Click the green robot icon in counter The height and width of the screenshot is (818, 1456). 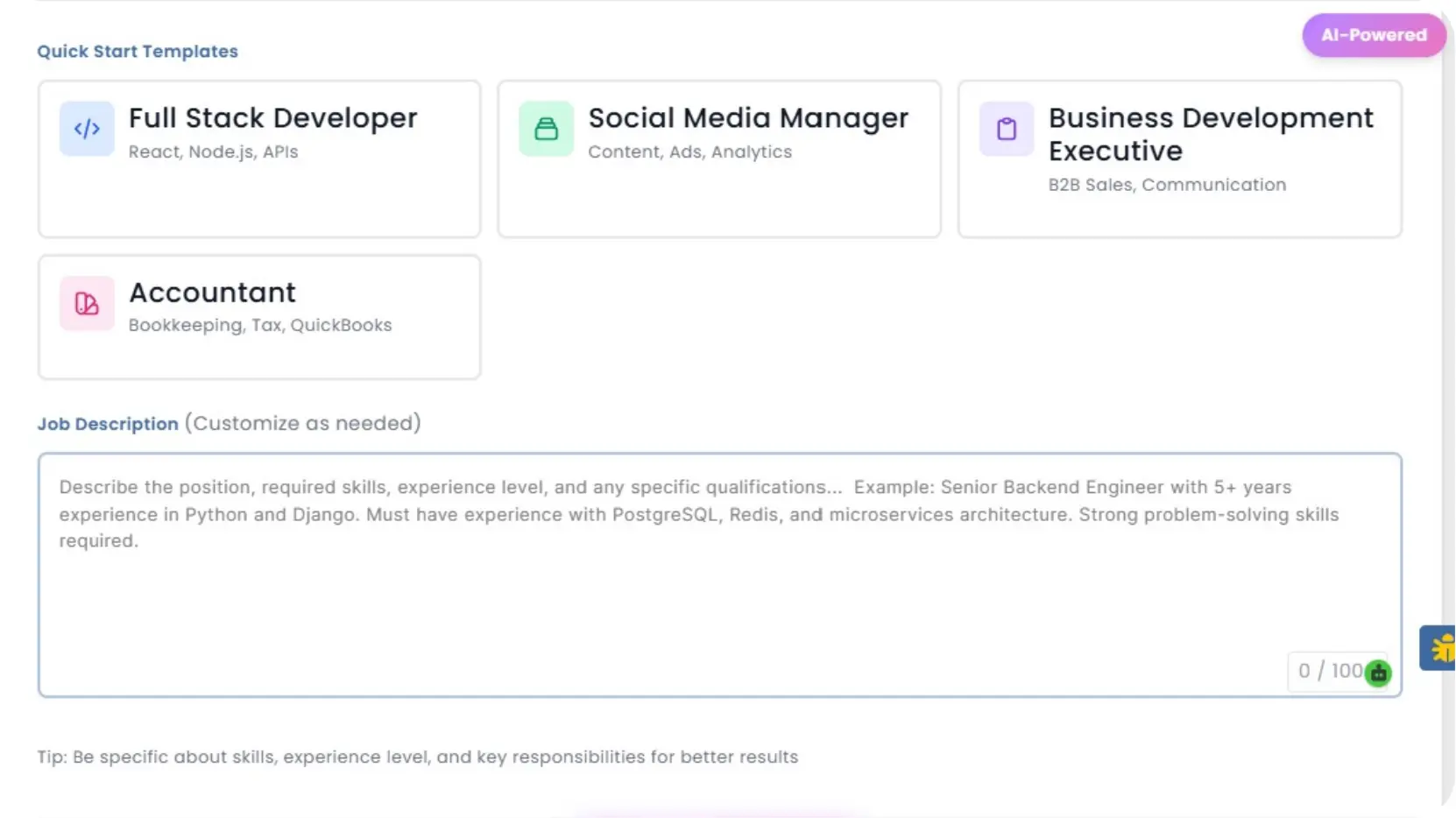point(1378,673)
